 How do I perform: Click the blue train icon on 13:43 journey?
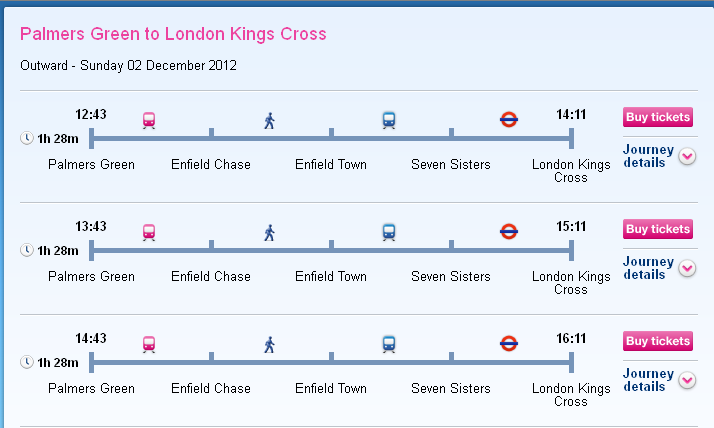pyautogui.click(x=389, y=232)
